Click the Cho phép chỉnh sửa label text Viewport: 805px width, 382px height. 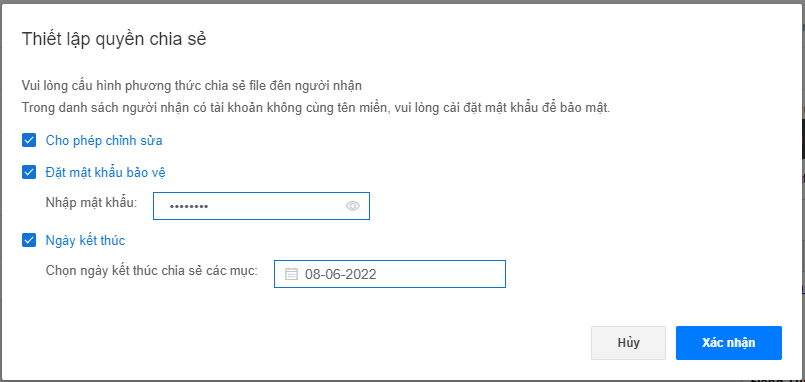[x=104, y=140]
